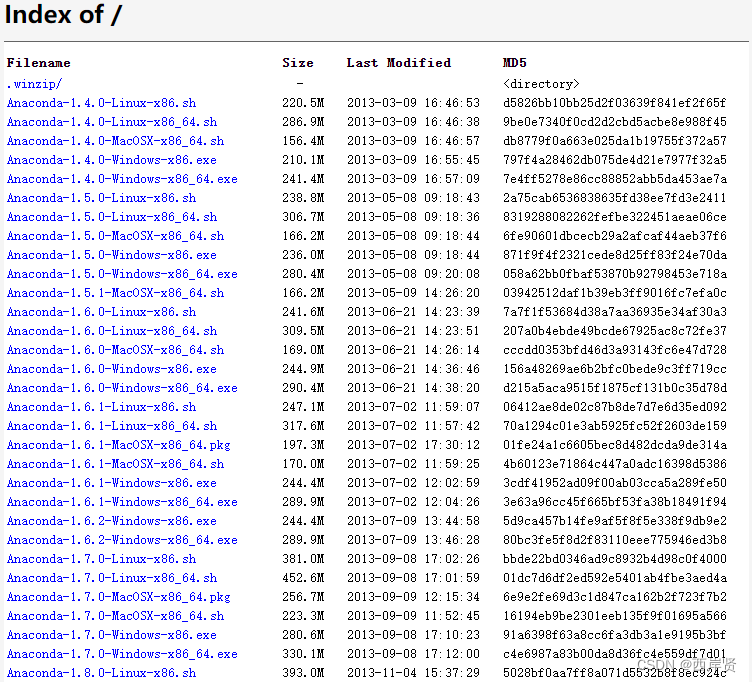
Task: Click date 2013-06-21 14:38:20
Action: click(413, 388)
